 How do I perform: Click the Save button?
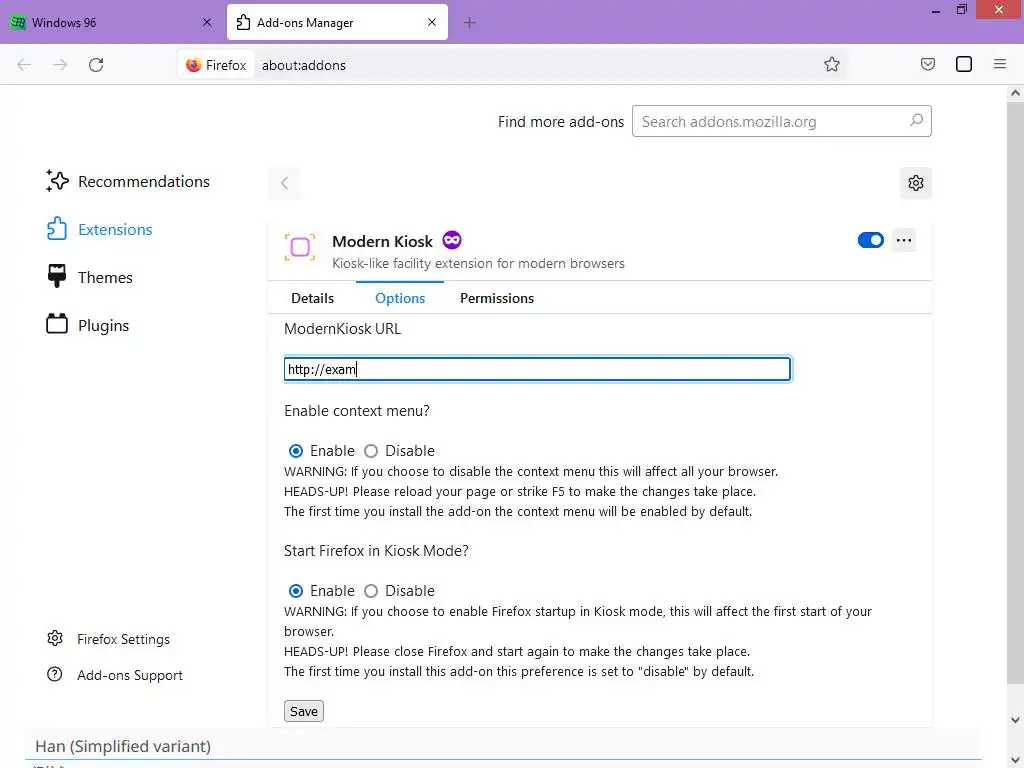(x=304, y=711)
